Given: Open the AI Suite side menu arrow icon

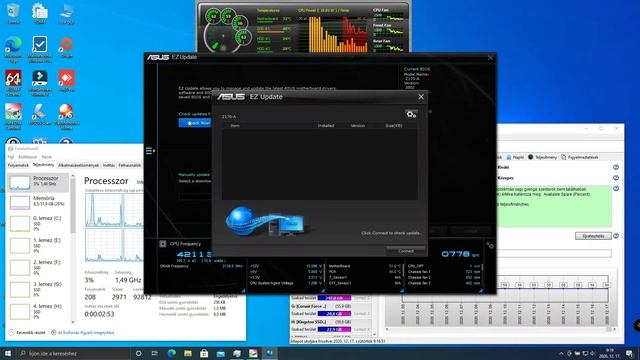Looking at the screenshot, I should pyautogui.click(x=150, y=151).
